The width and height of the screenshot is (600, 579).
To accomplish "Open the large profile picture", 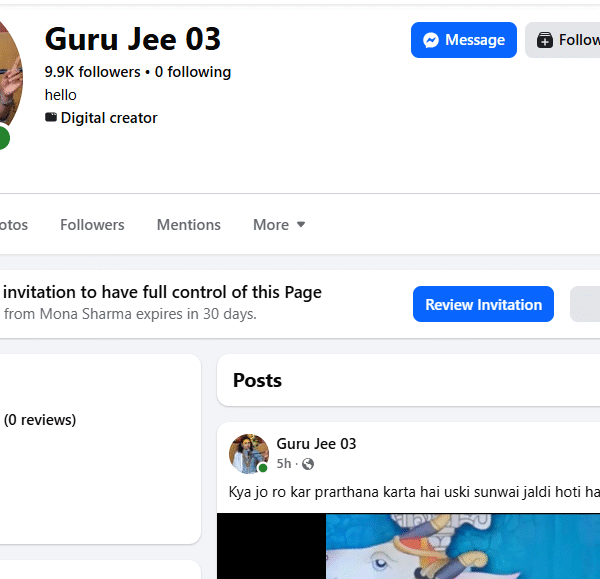I will pyautogui.click(x=10, y=73).
